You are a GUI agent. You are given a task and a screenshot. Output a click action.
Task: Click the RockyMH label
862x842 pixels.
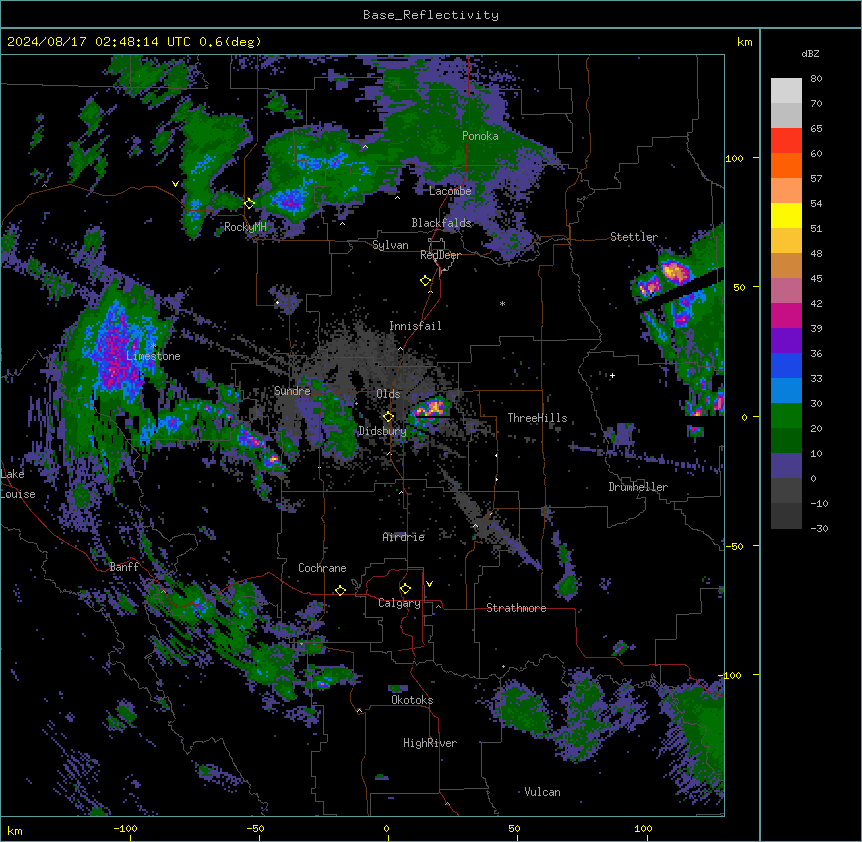coord(245,227)
